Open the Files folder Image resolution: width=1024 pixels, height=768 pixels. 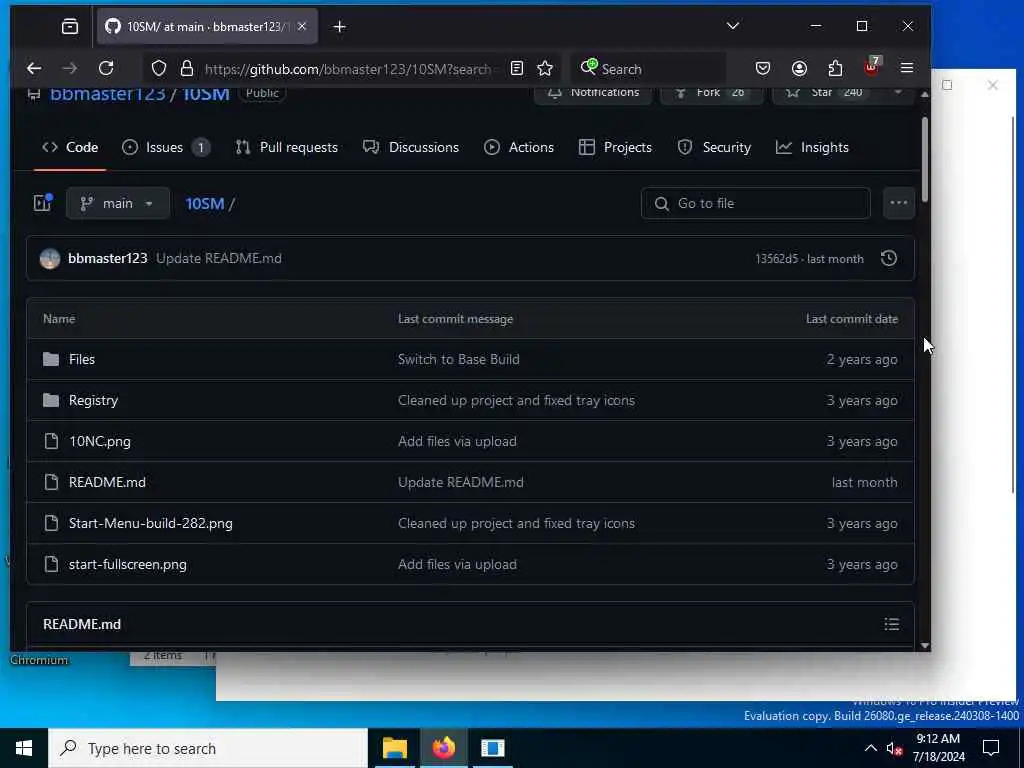tap(82, 359)
